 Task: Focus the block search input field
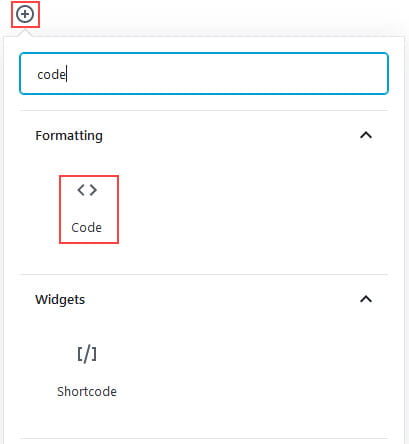(x=204, y=74)
